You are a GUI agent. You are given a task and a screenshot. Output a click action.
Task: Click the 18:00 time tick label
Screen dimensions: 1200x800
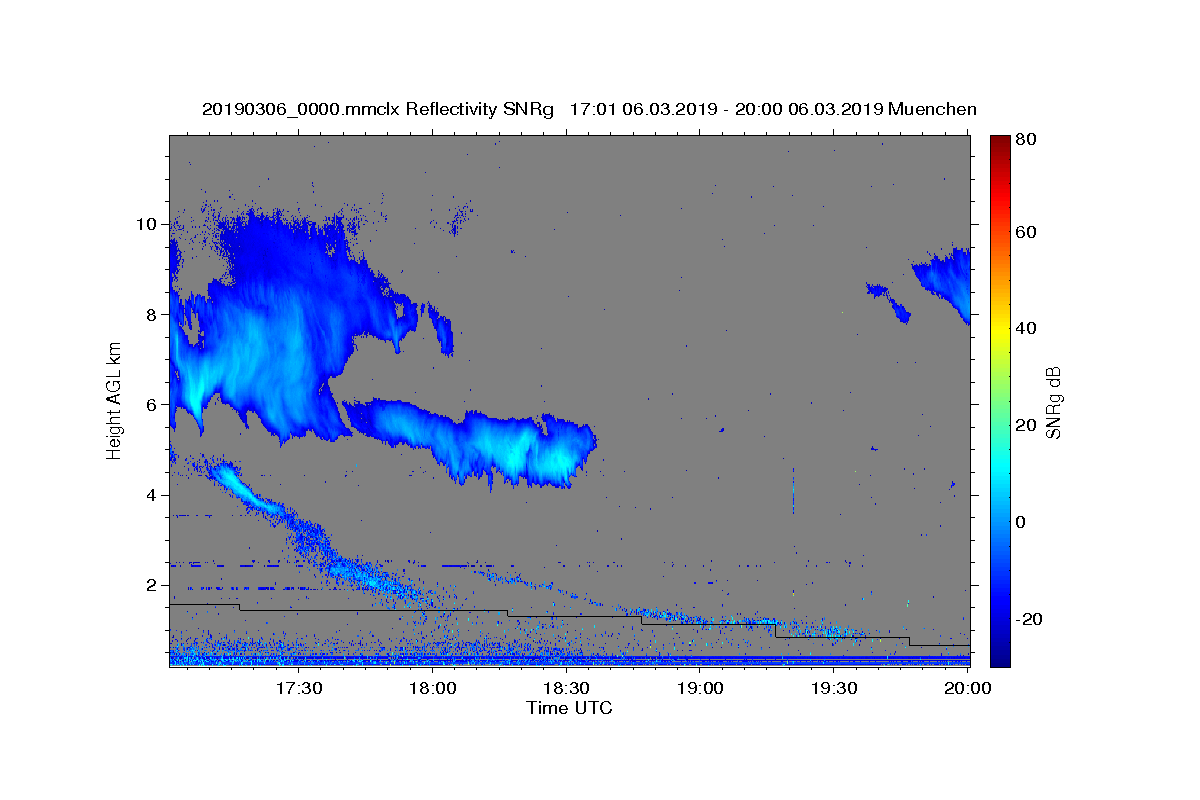coord(433,688)
